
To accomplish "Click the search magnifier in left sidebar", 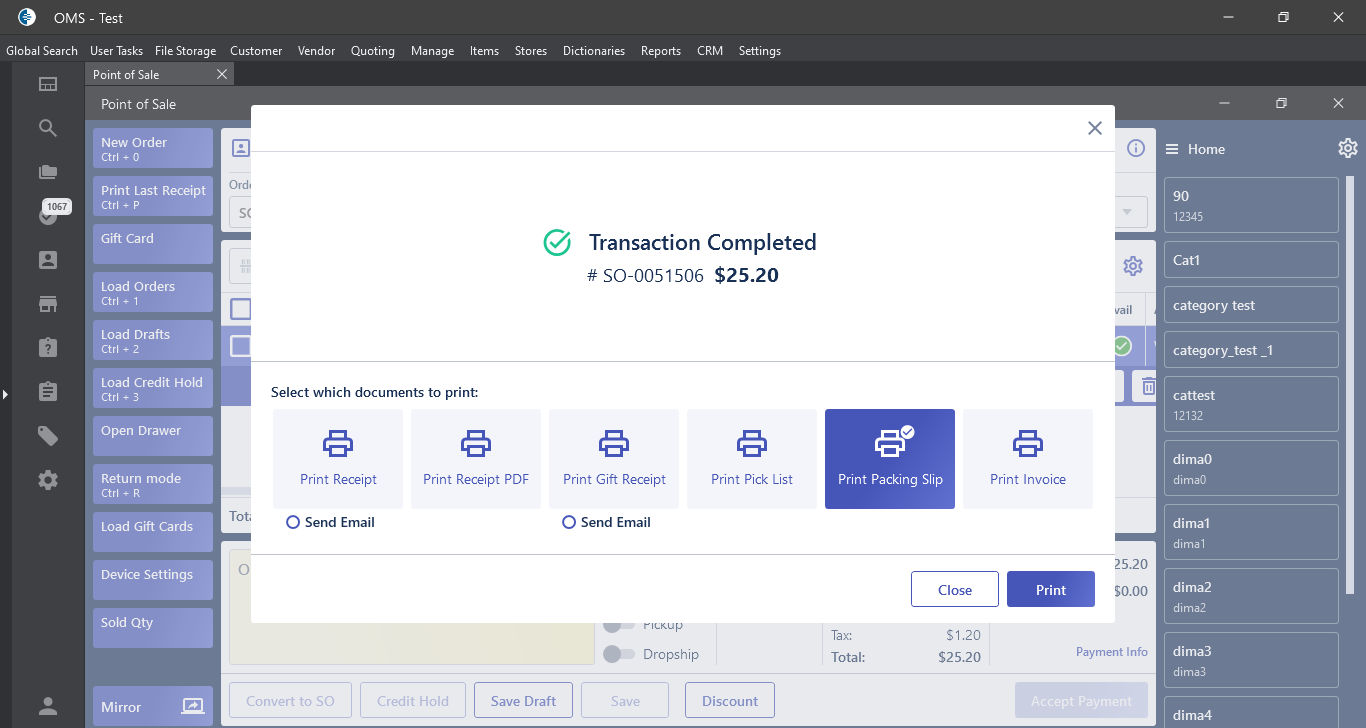I will 48,128.
